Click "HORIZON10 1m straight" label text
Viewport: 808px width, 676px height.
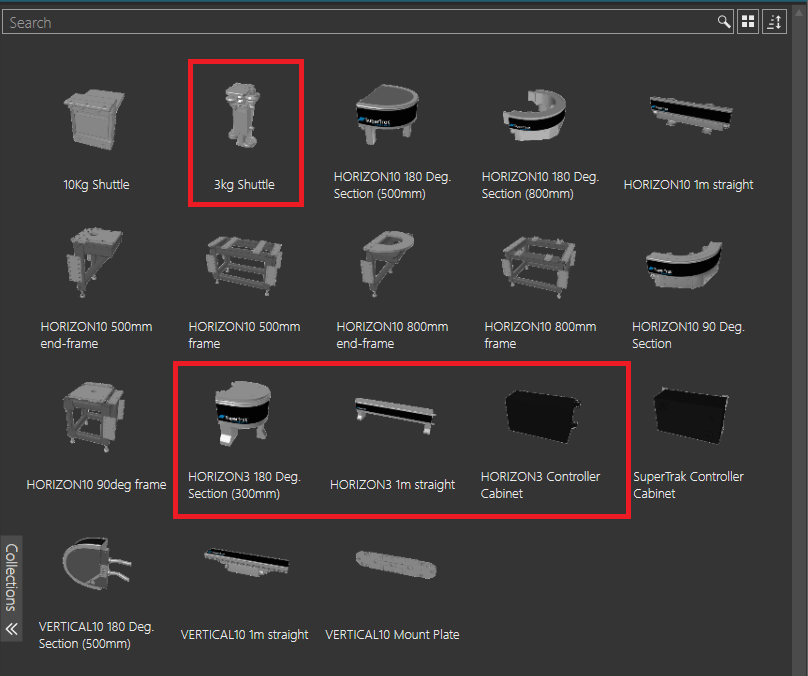[x=688, y=184]
